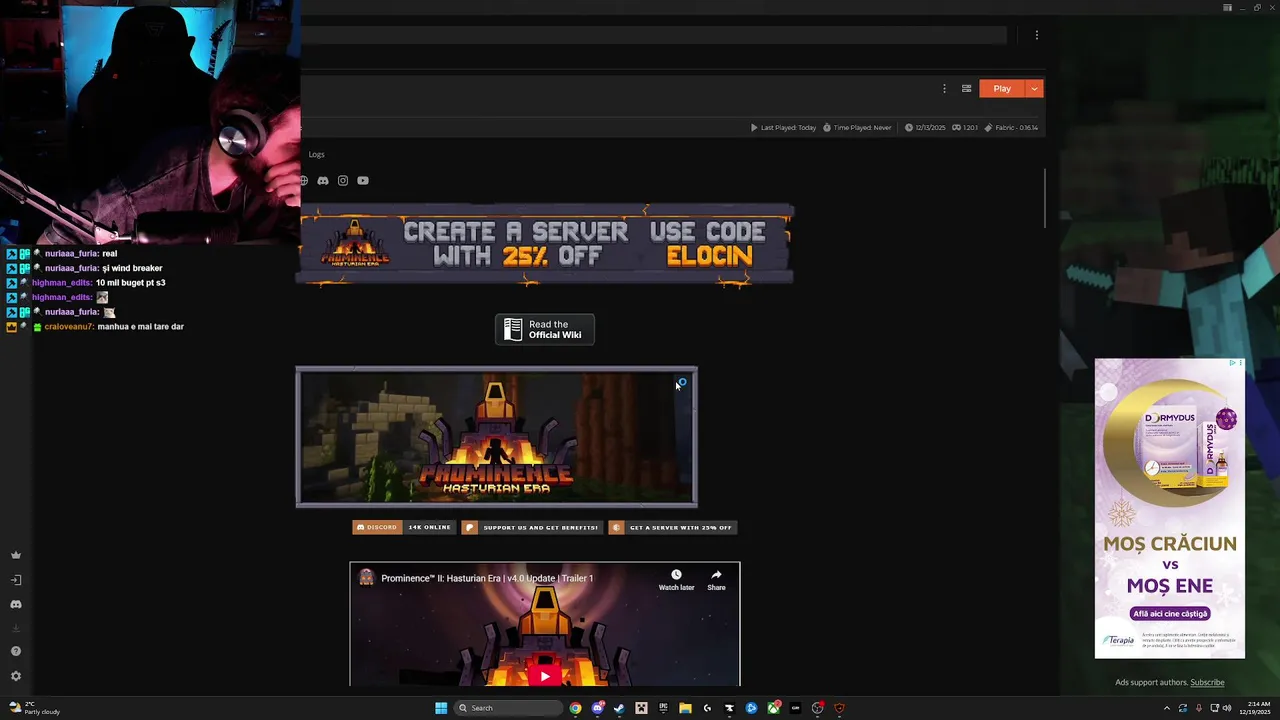
Task: Click the 12/13/2025 date label
Action: pos(925,128)
